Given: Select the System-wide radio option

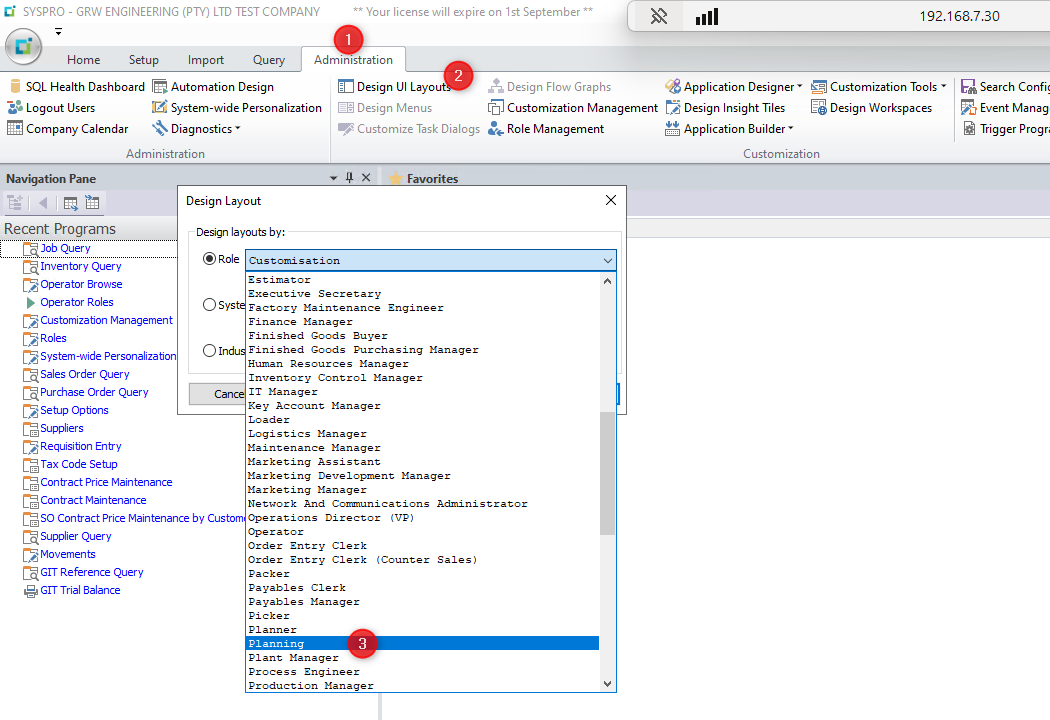Looking at the screenshot, I should coord(210,305).
